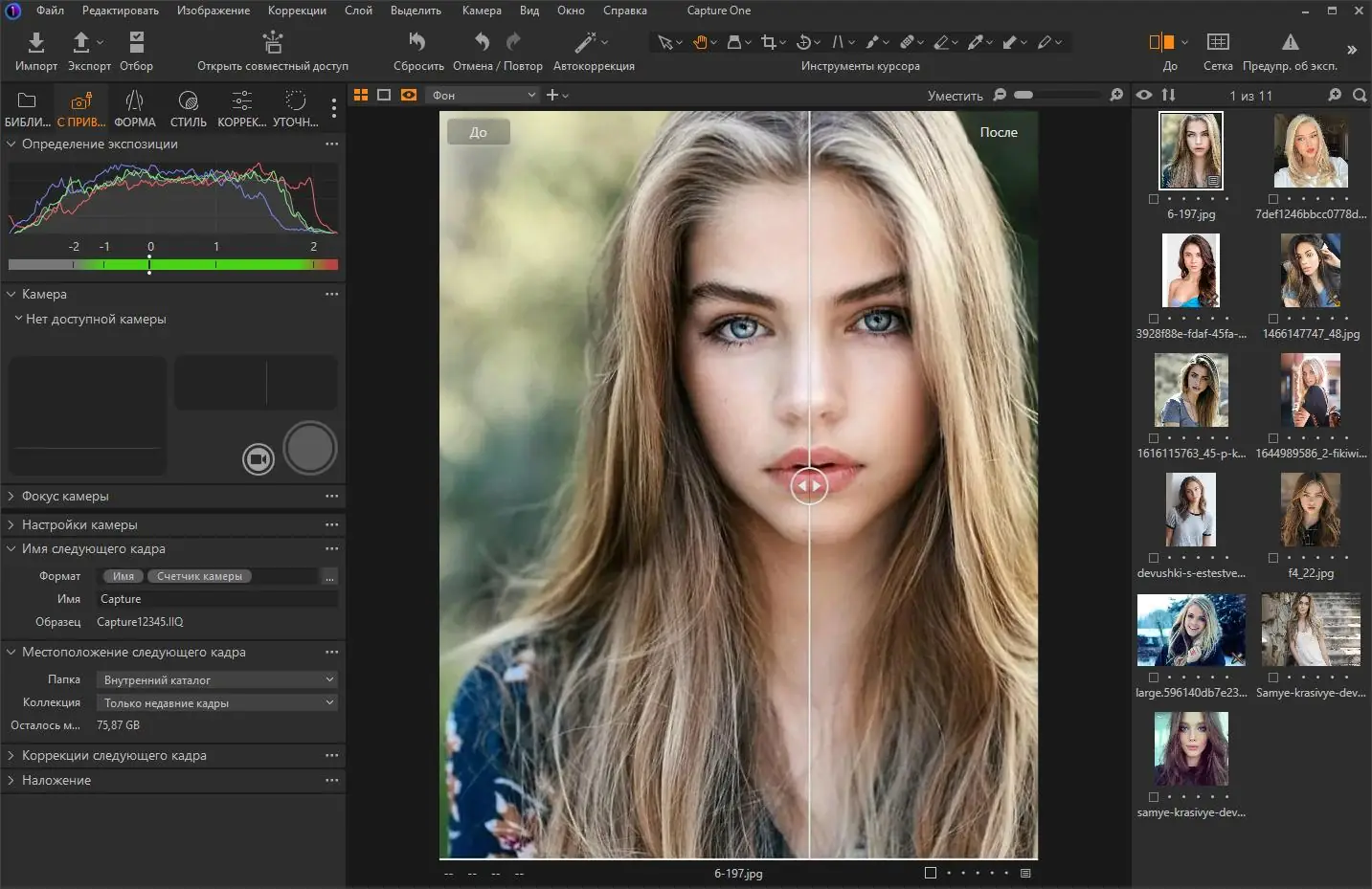Select the hand pan cursor tool

(x=700, y=42)
